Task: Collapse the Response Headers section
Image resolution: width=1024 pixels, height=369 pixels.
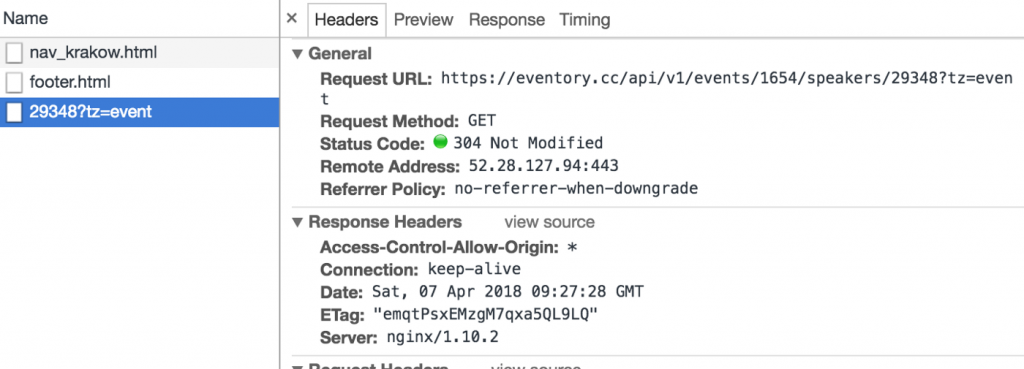Action: [298, 223]
